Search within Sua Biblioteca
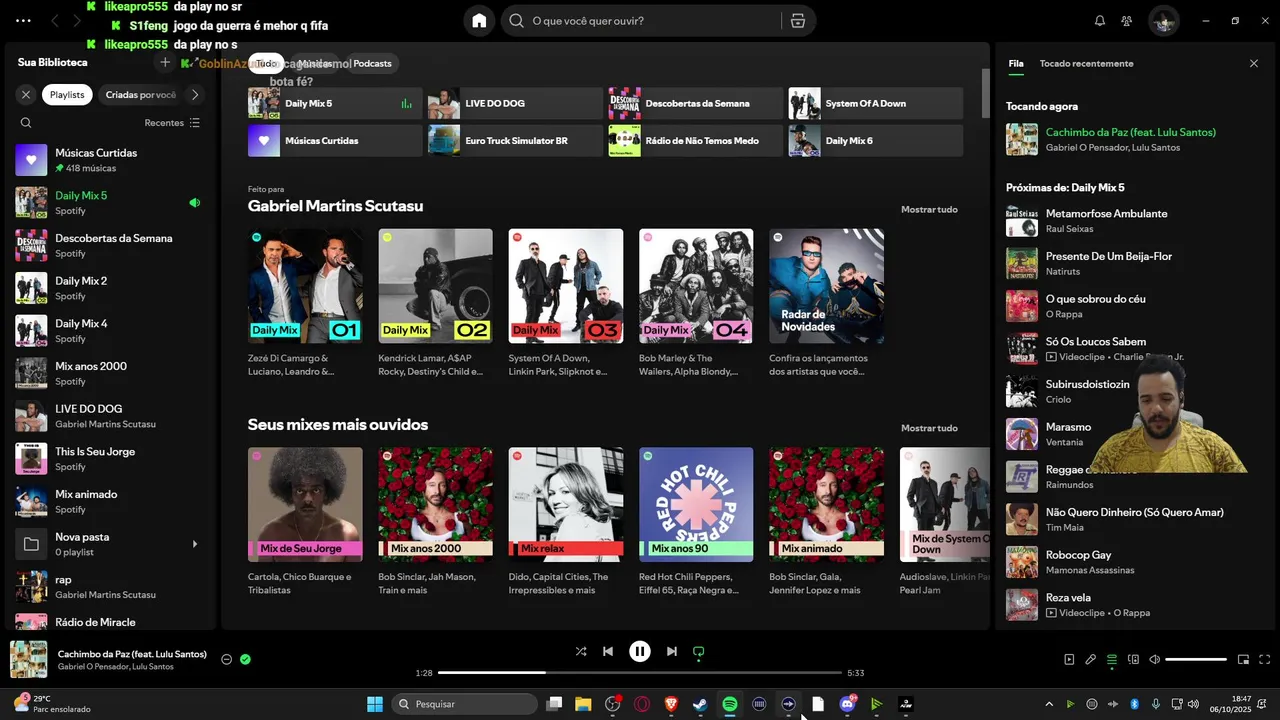The image size is (1280, 720). click(26, 123)
